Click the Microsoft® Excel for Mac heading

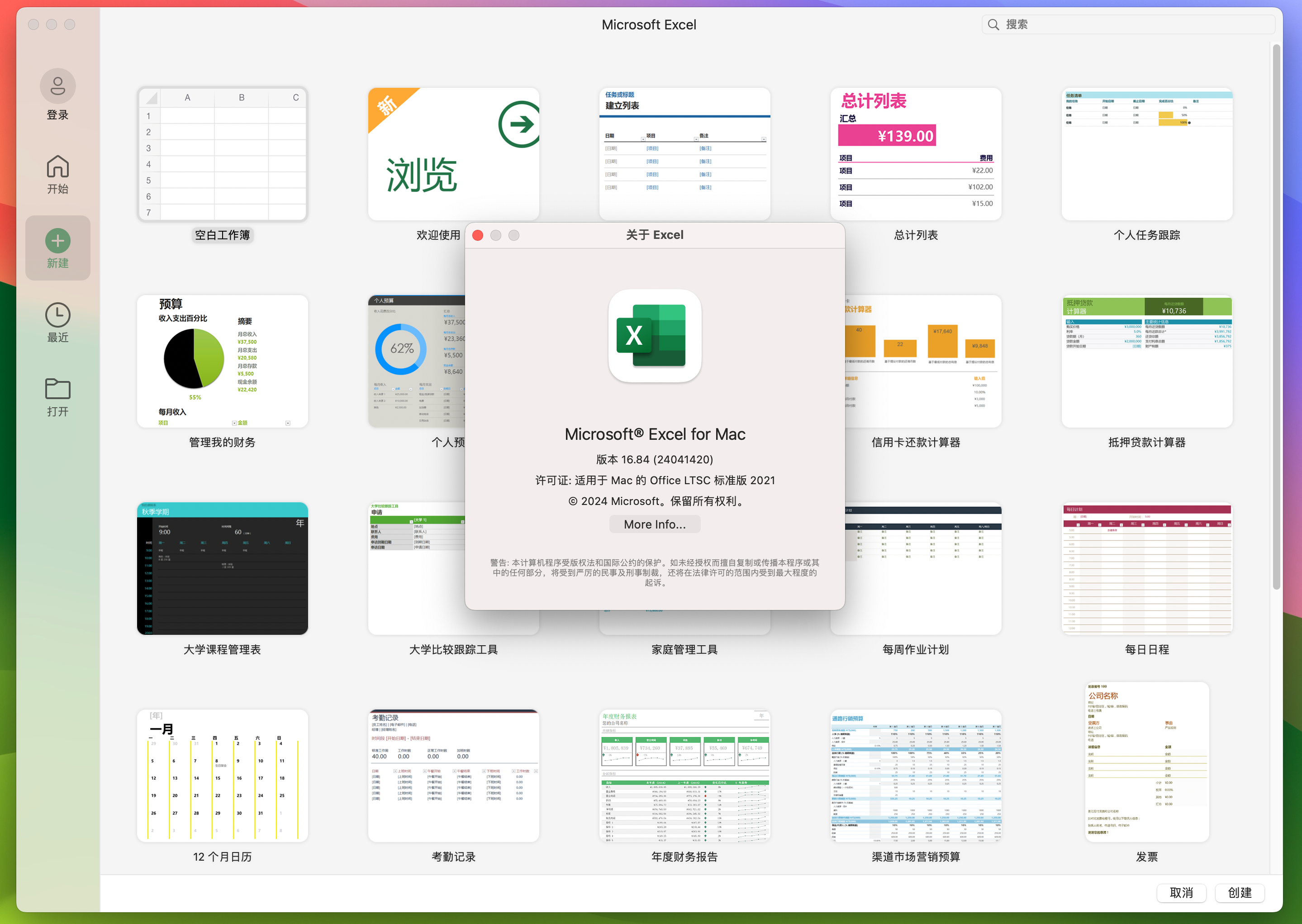(655, 434)
